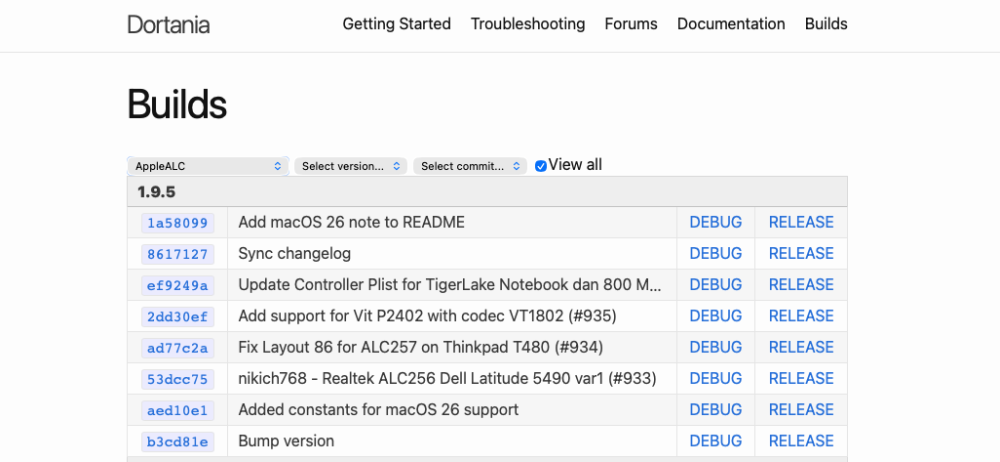Select the Builds page heading
1000x462 pixels.
pyautogui.click(x=177, y=105)
